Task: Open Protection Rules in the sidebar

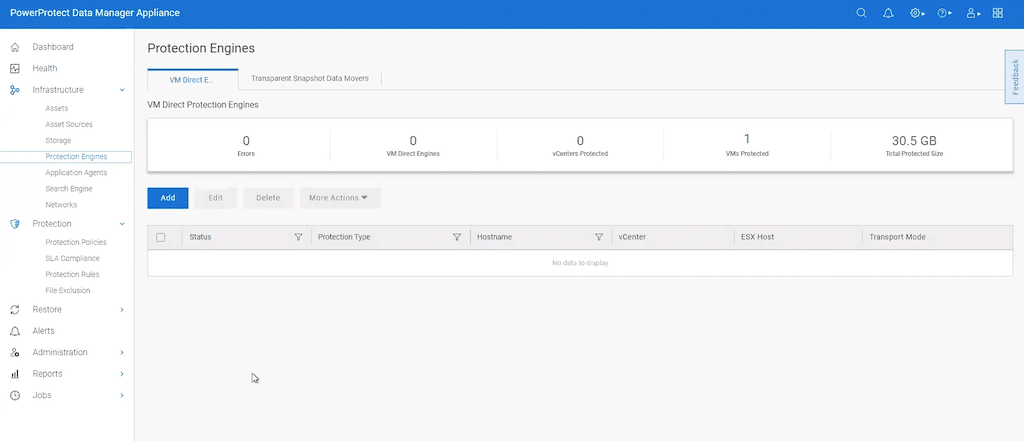Action: tap(72, 274)
